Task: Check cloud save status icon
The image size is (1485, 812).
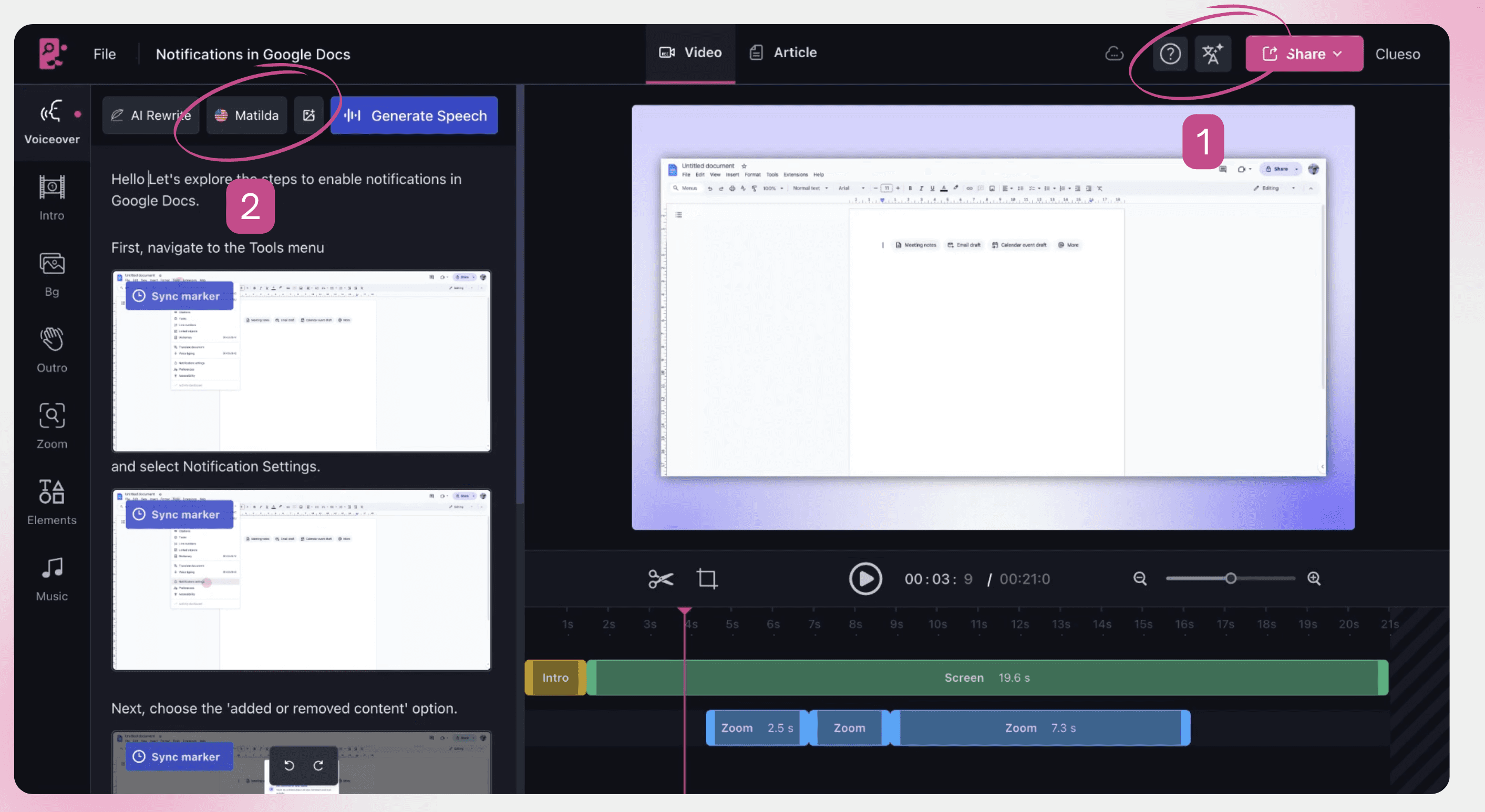Action: click(1114, 54)
